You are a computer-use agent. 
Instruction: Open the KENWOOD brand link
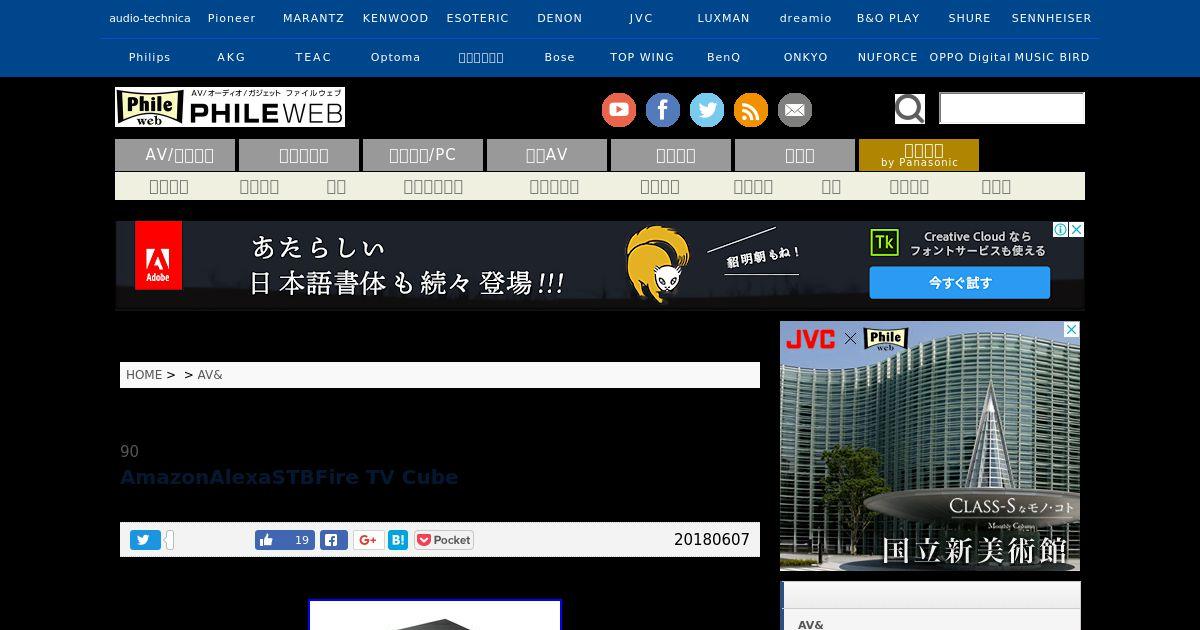(396, 18)
